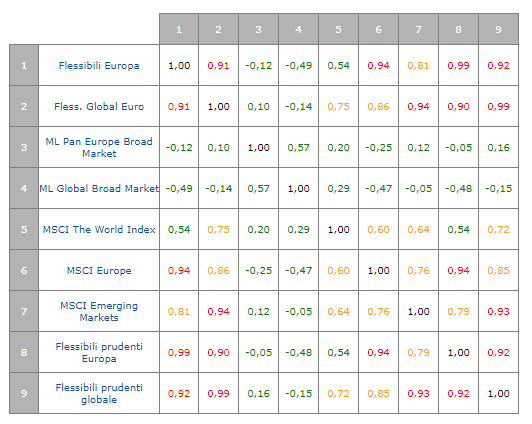Click 0,64 in MSCI Emerging Markets row
This screenshot has width=532, height=424.
pos(339,311)
